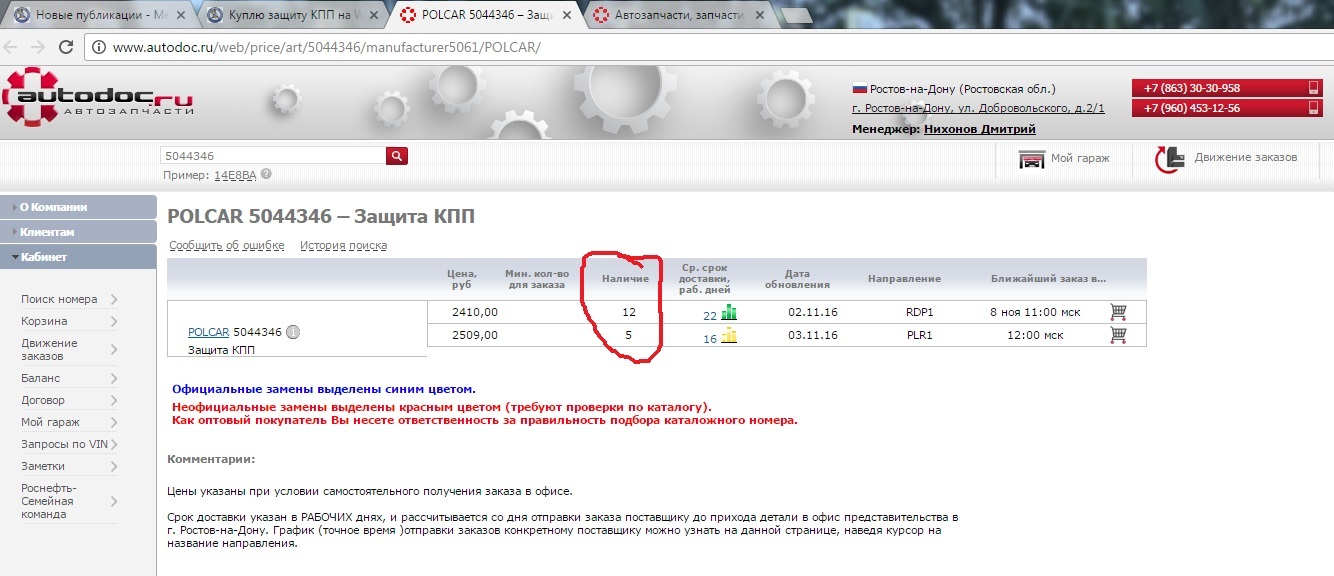The width and height of the screenshot is (1334, 576).
Task: Click the delivery time value 16
Action: (710, 338)
